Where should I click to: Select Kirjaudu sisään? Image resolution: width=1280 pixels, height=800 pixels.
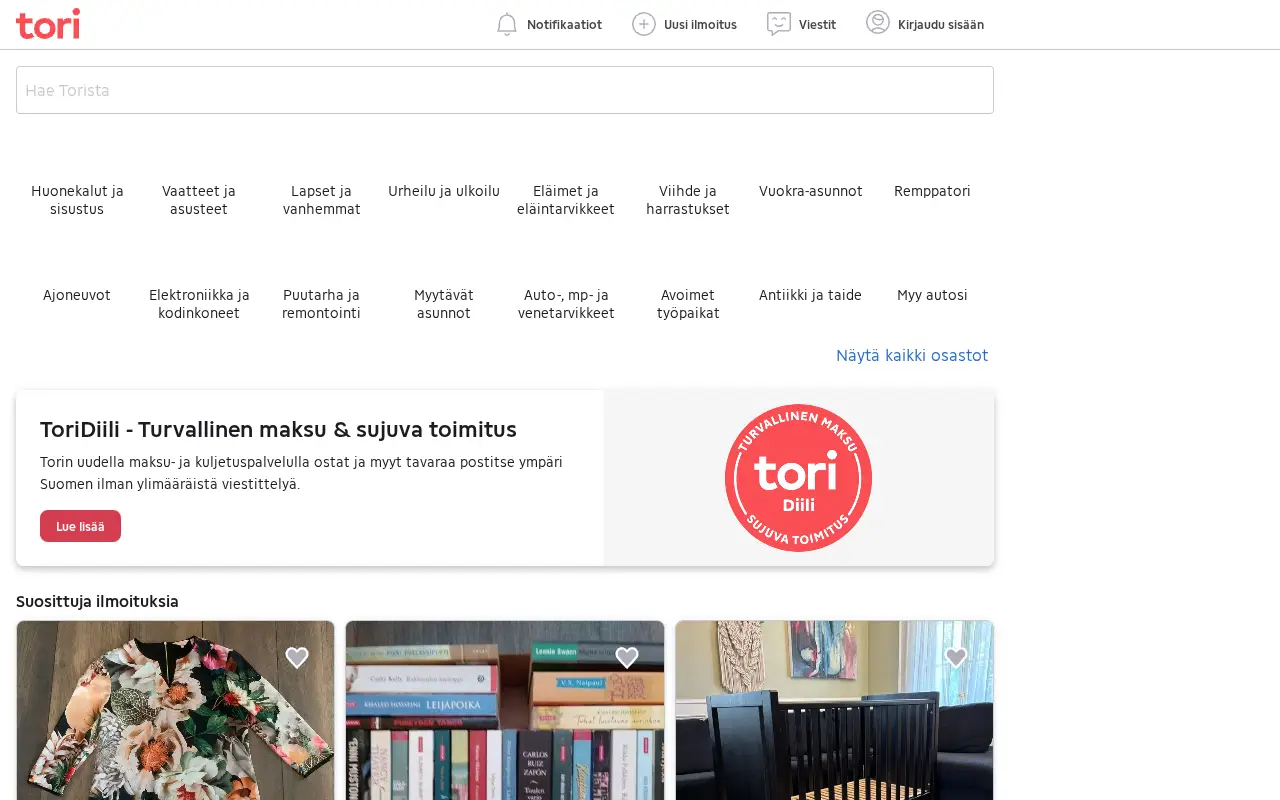click(x=925, y=24)
